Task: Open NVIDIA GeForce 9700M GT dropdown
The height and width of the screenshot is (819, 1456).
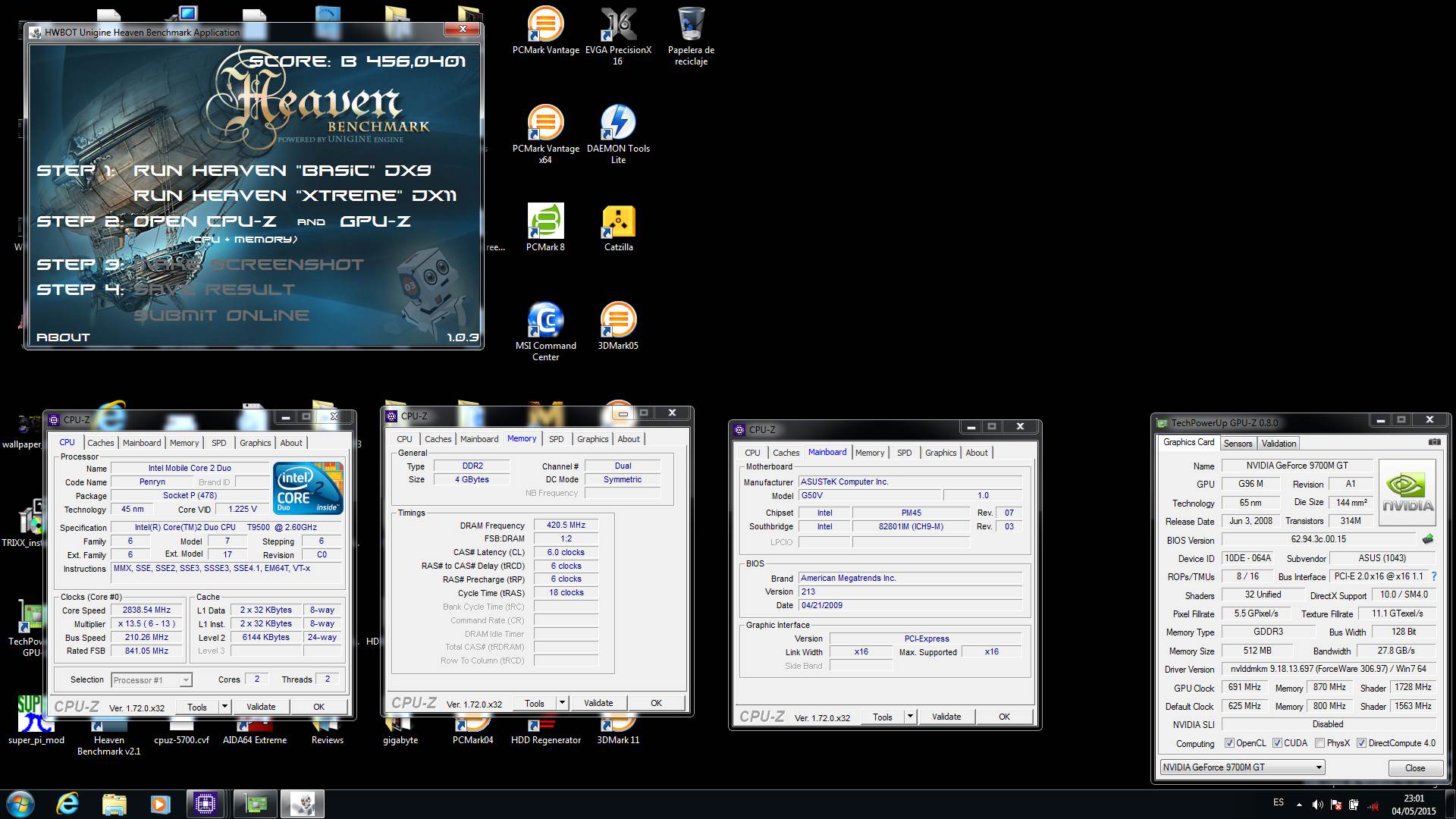Action: [x=1243, y=767]
